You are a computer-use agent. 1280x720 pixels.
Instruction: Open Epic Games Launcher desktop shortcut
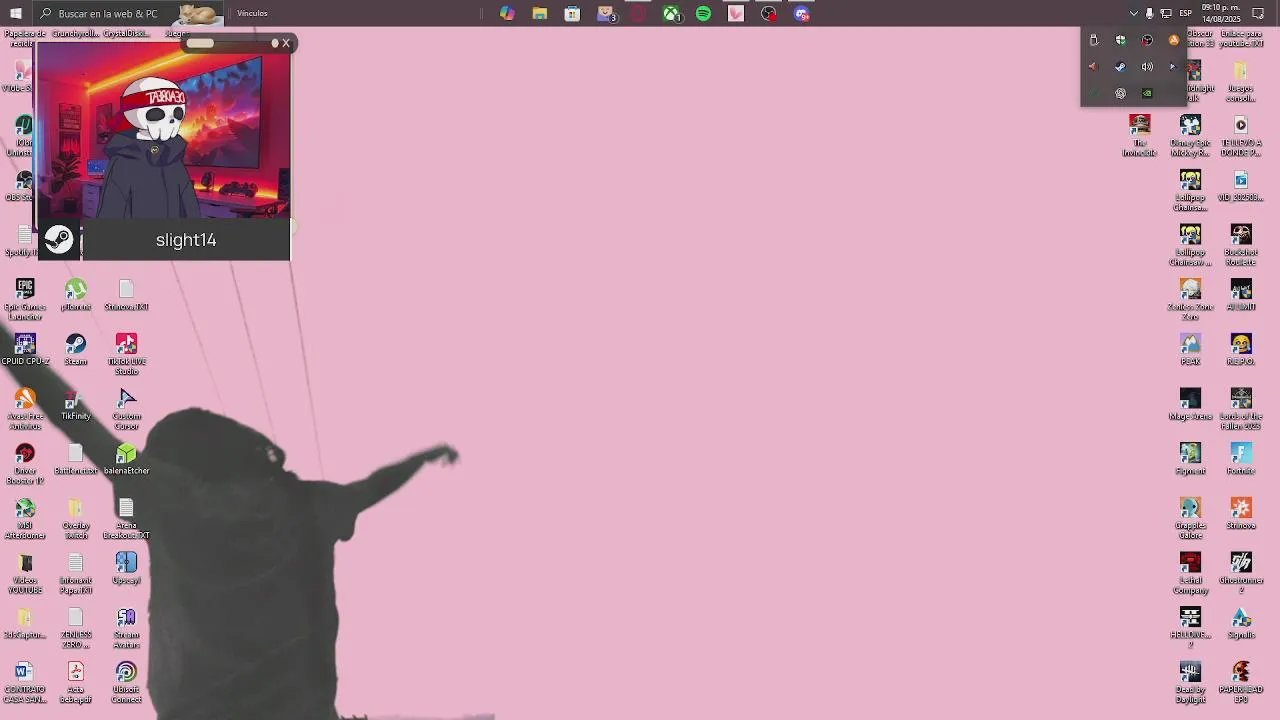tap(25, 299)
